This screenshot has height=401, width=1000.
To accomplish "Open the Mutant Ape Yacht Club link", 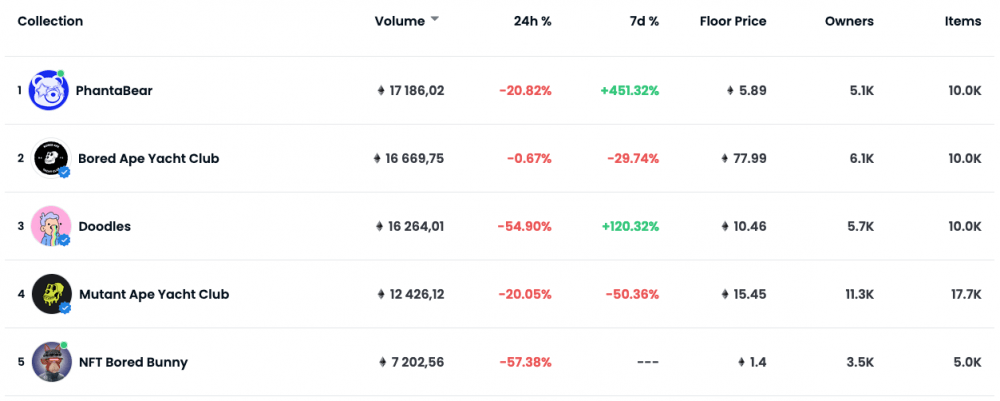I will pos(153,295).
